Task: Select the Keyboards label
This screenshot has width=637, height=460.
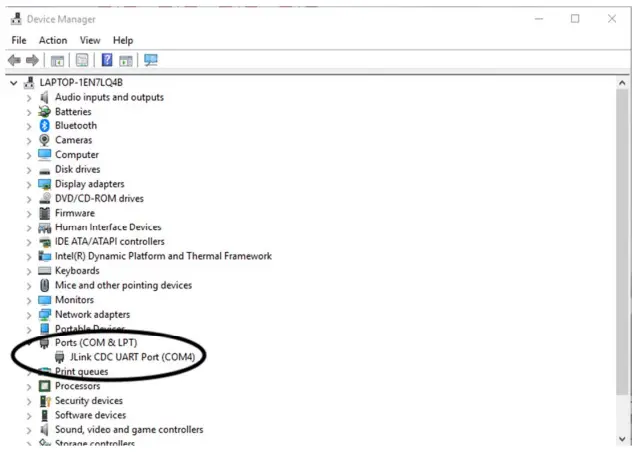Action: [x=77, y=271]
